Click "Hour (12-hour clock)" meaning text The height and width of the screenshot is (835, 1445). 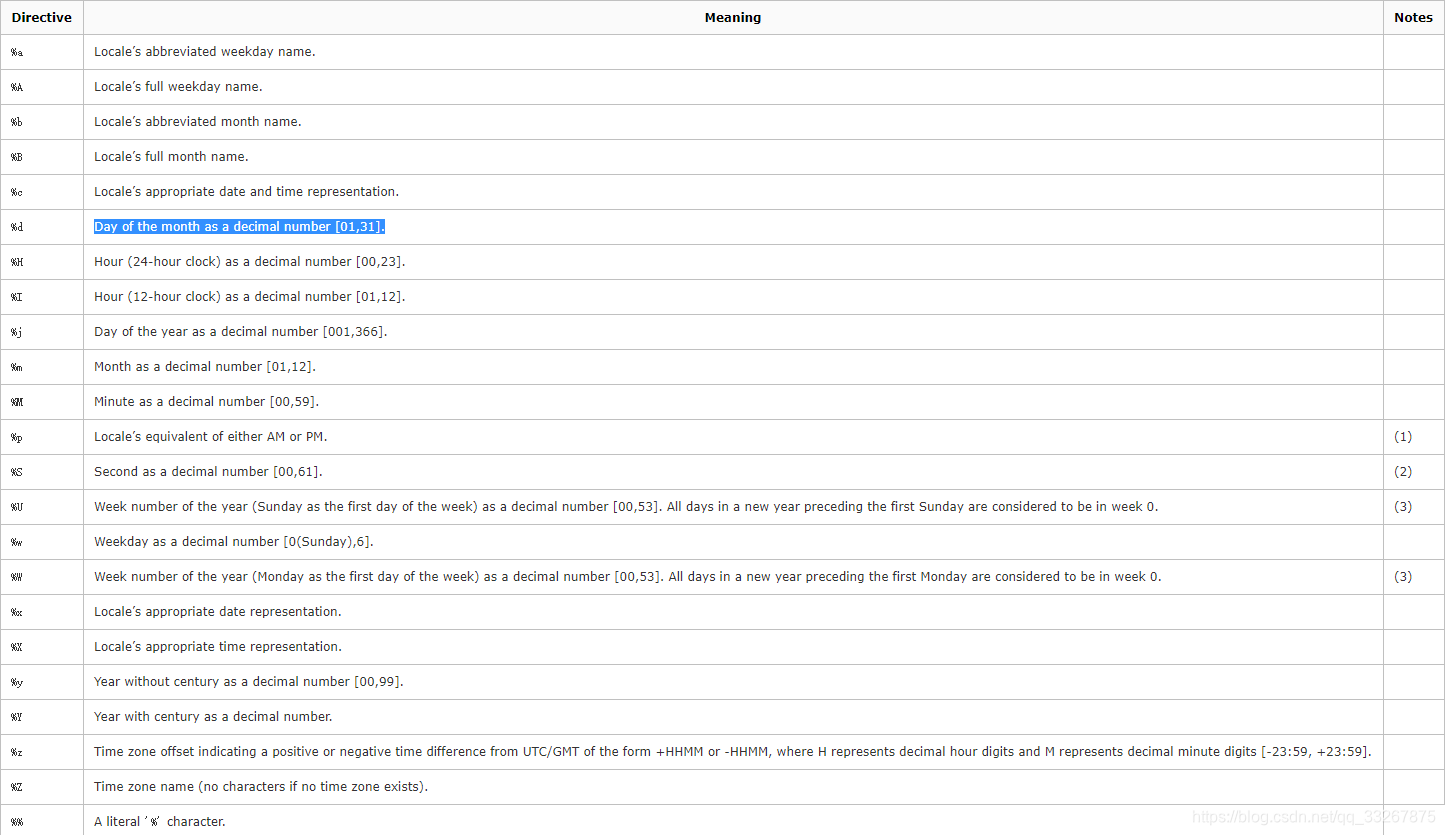tap(250, 297)
